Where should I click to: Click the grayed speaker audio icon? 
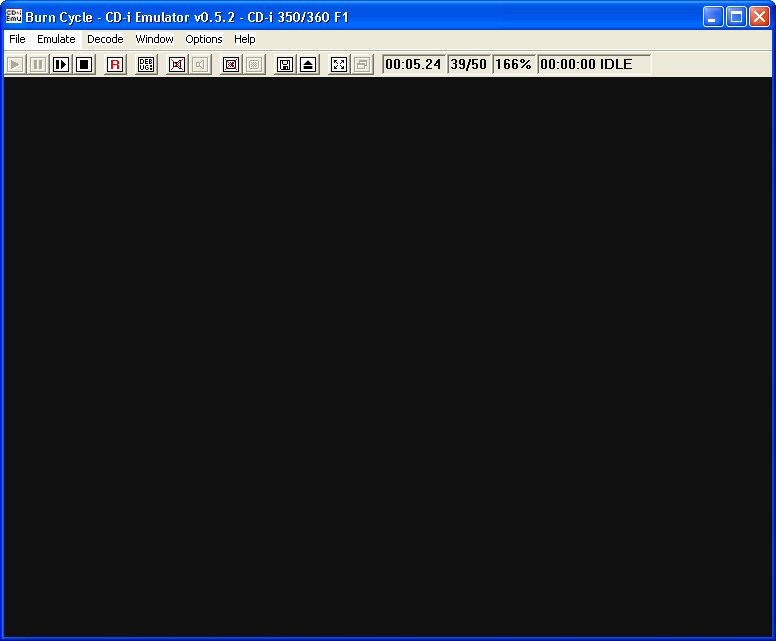coord(200,64)
